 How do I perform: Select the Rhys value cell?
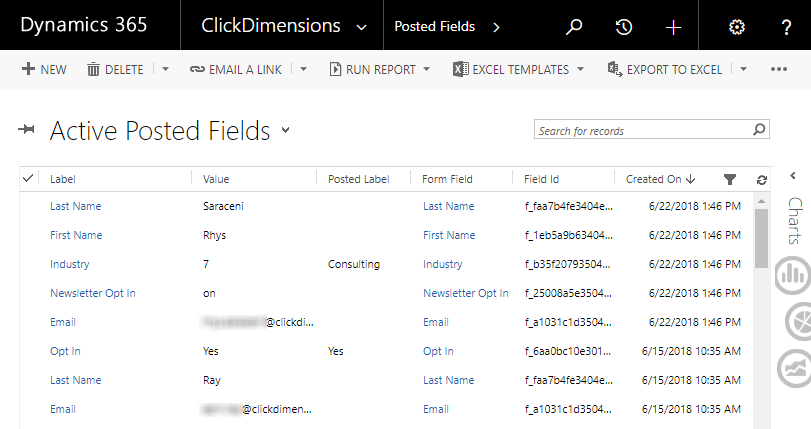(214, 235)
